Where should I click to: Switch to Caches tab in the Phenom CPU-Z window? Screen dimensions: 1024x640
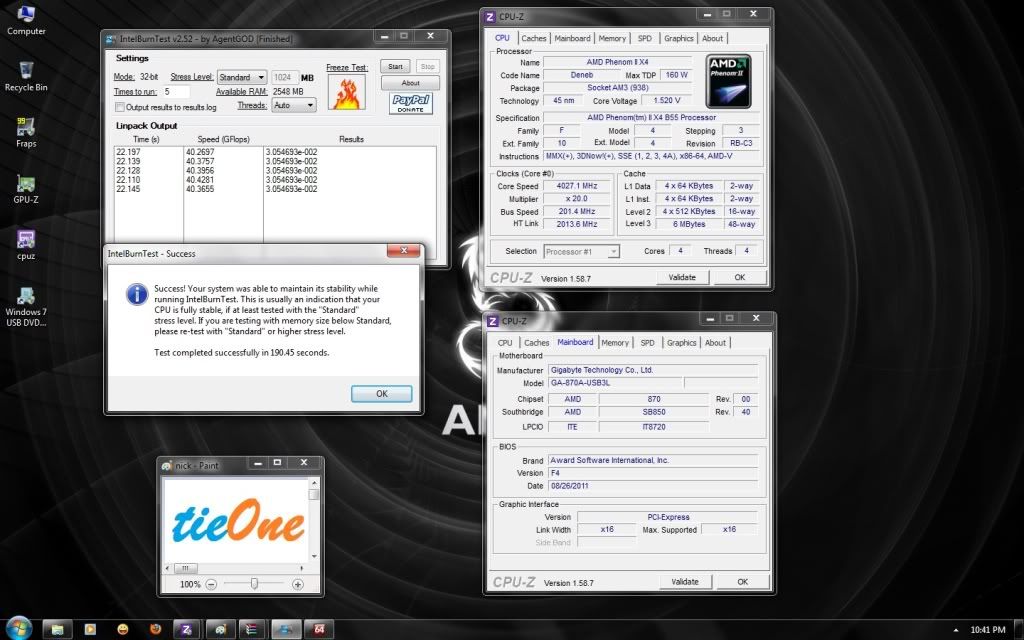(x=534, y=39)
